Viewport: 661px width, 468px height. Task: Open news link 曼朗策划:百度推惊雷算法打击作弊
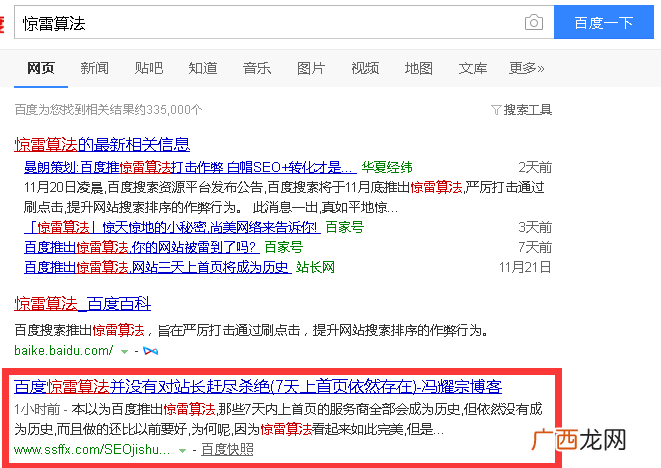(x=190, y=167)
